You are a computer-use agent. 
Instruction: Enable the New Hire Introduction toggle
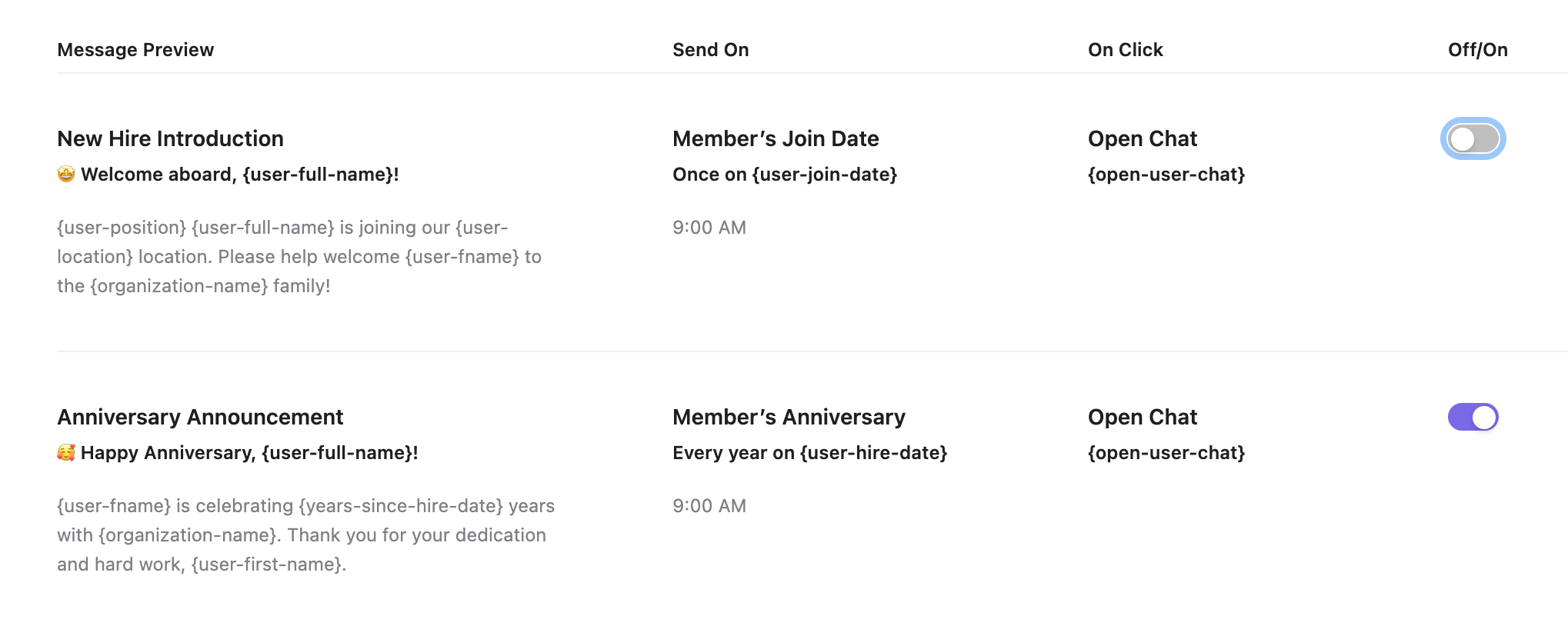(x=1473, y=138)
